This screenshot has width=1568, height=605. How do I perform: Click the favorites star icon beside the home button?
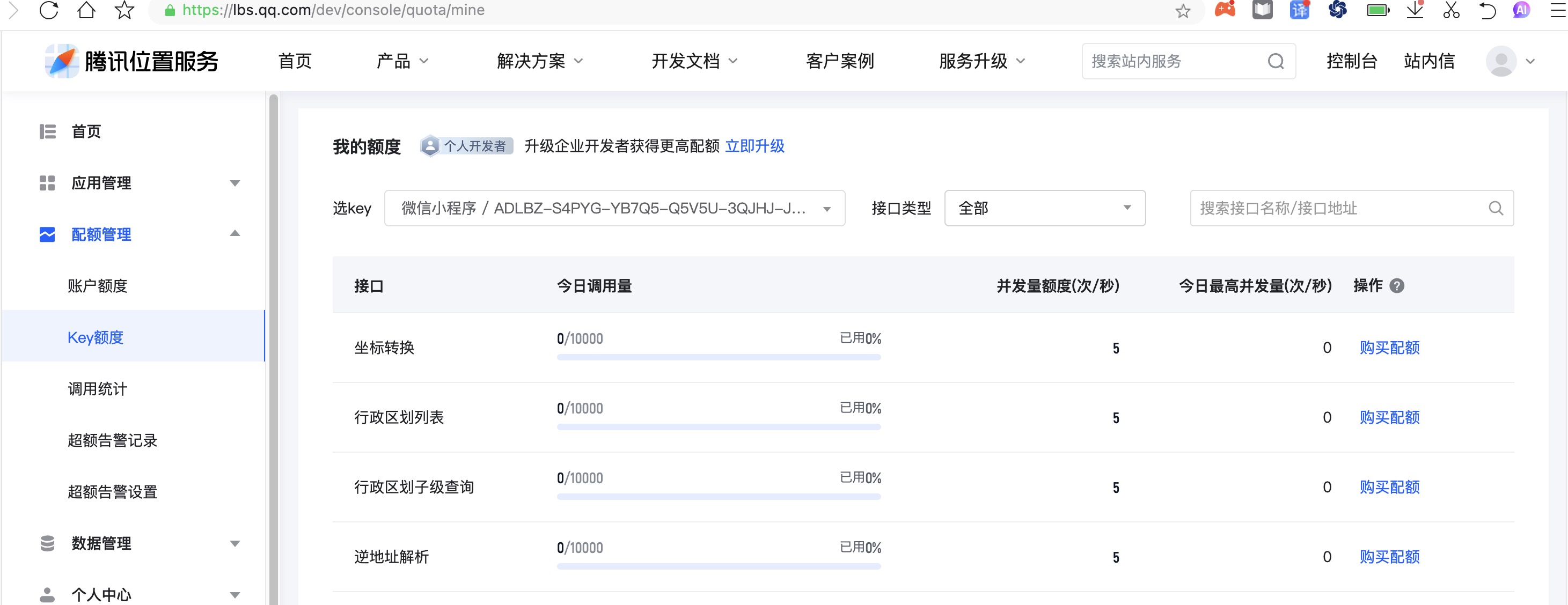click(x=124, y=10)
